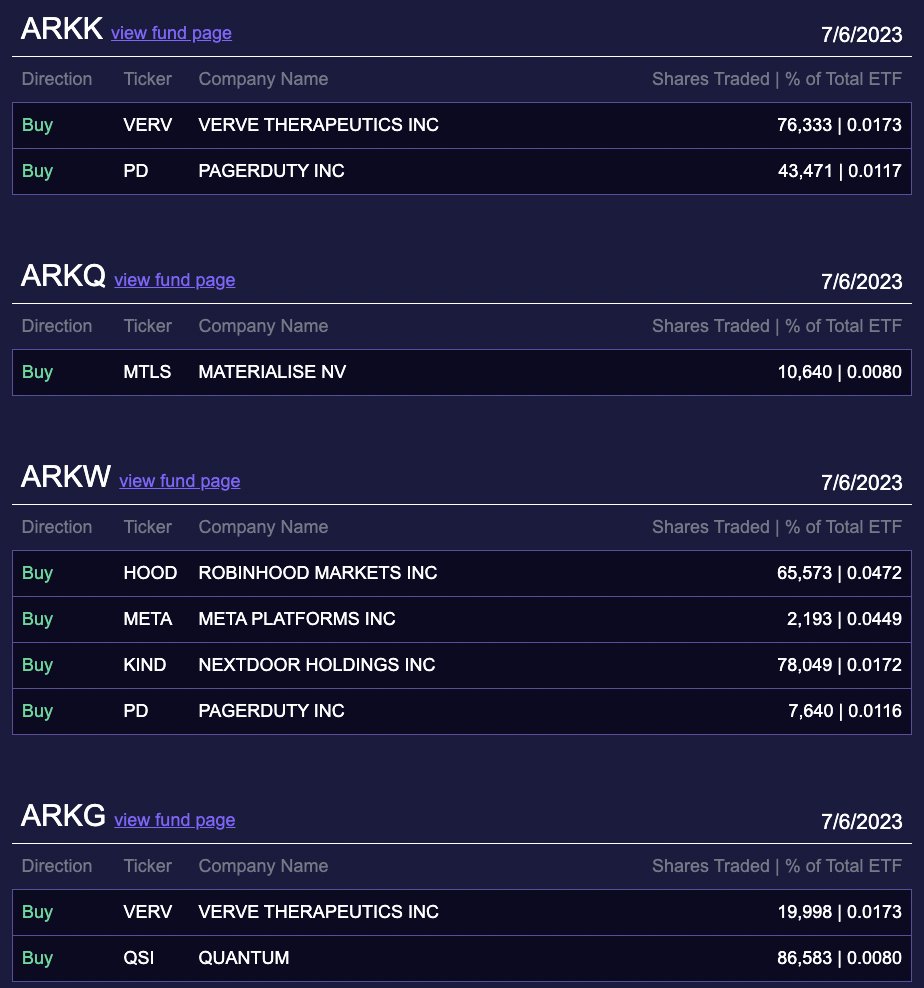Viewport: 924px width, 988px height.
Task: Click Buy in the QSI row
Action: click(37, 958)
